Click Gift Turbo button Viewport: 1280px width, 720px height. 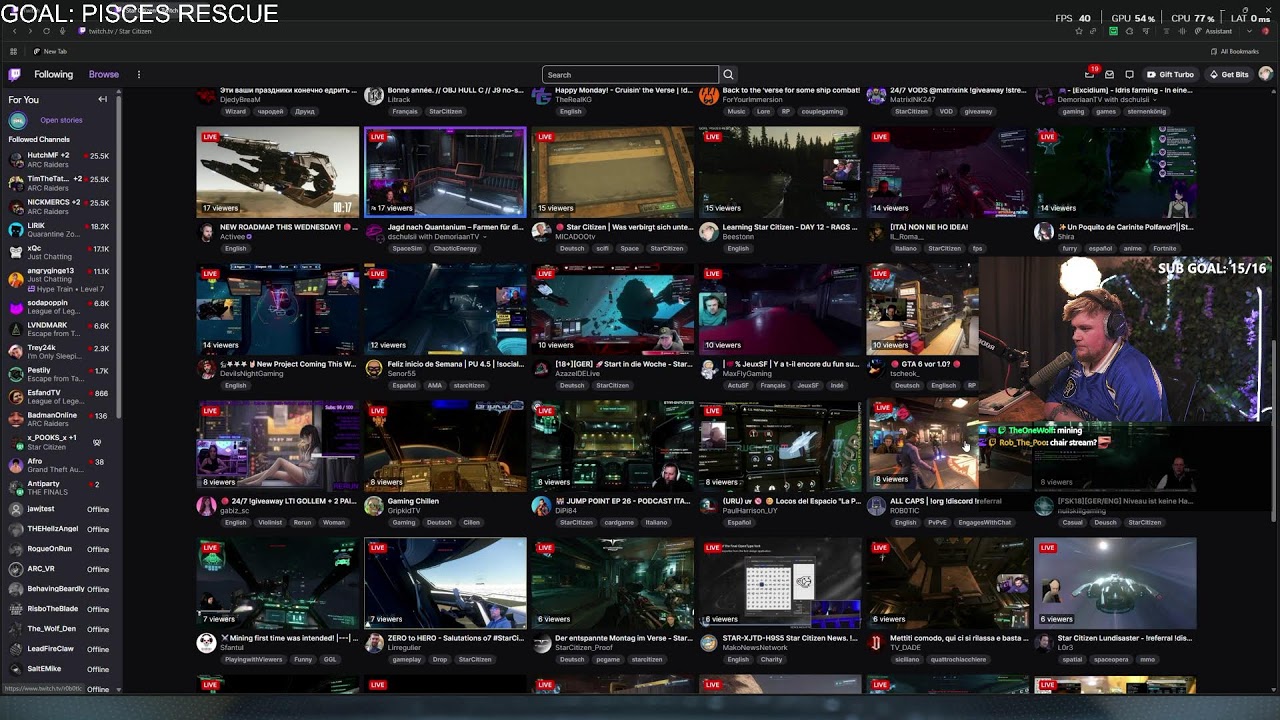[x=1170, y=74]
